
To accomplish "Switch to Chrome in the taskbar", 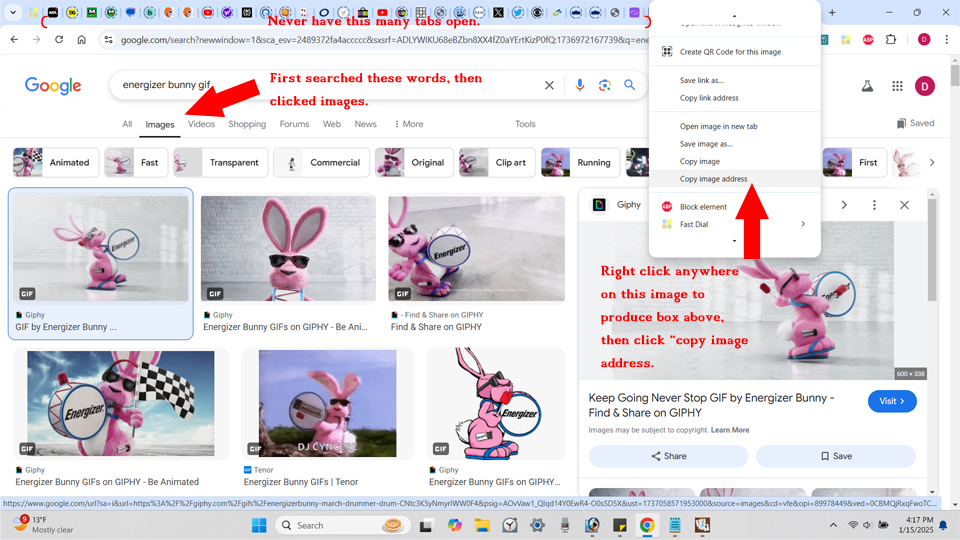I will (647, 525).
